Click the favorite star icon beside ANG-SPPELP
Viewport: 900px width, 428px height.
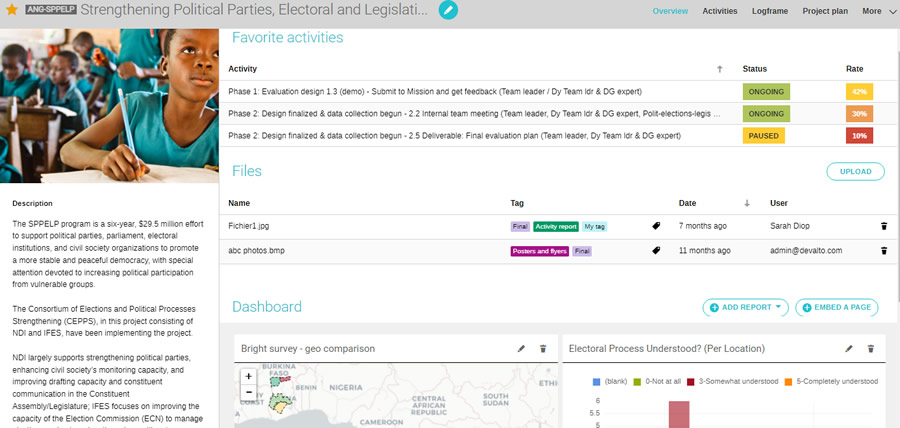(11, 10)
